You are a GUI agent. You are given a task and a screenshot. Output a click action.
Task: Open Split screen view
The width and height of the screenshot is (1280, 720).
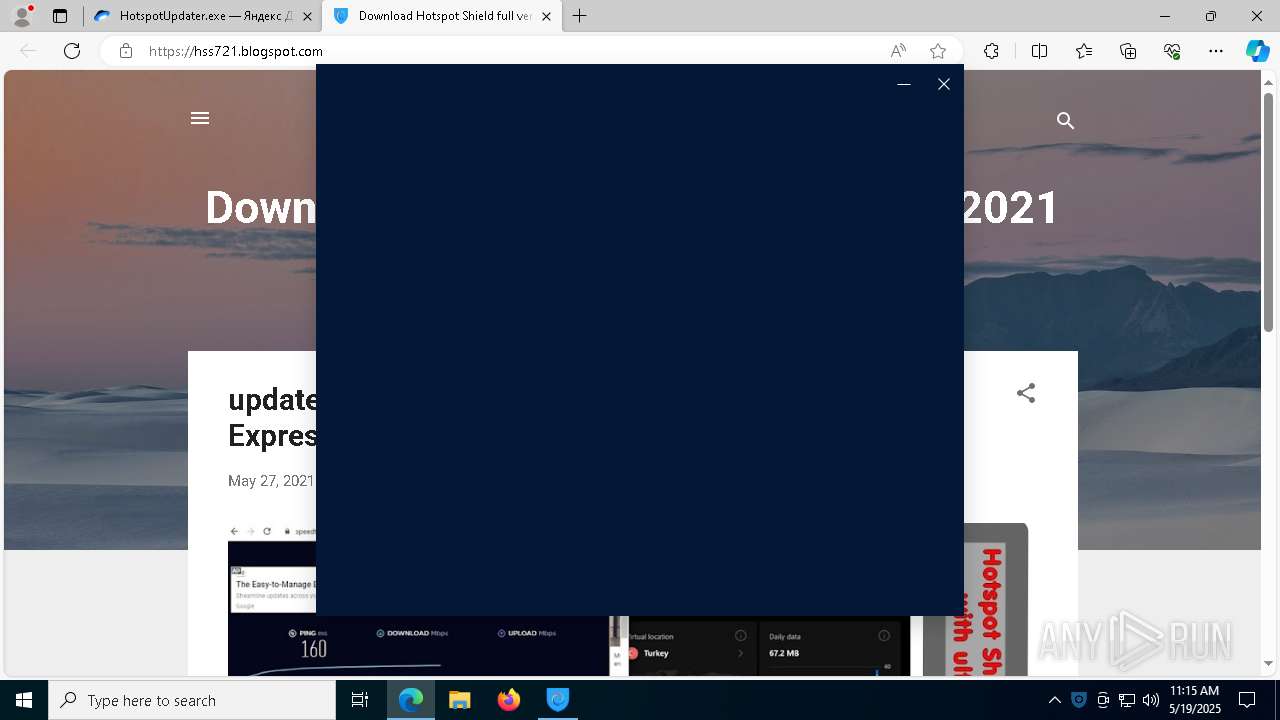[1039, 51]
